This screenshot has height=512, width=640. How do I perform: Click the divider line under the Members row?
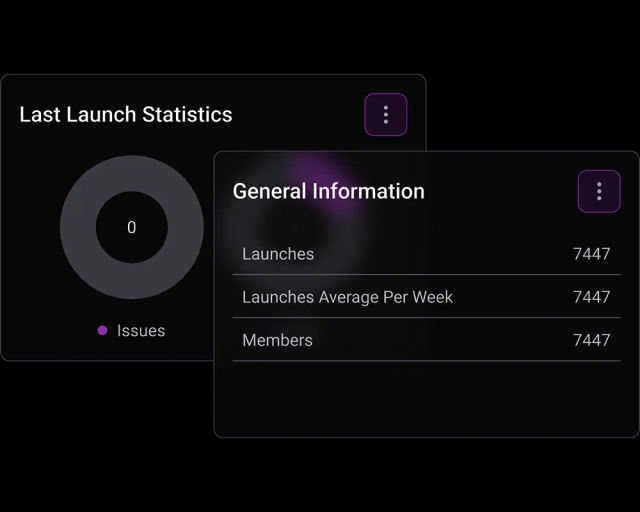point(426,361)
